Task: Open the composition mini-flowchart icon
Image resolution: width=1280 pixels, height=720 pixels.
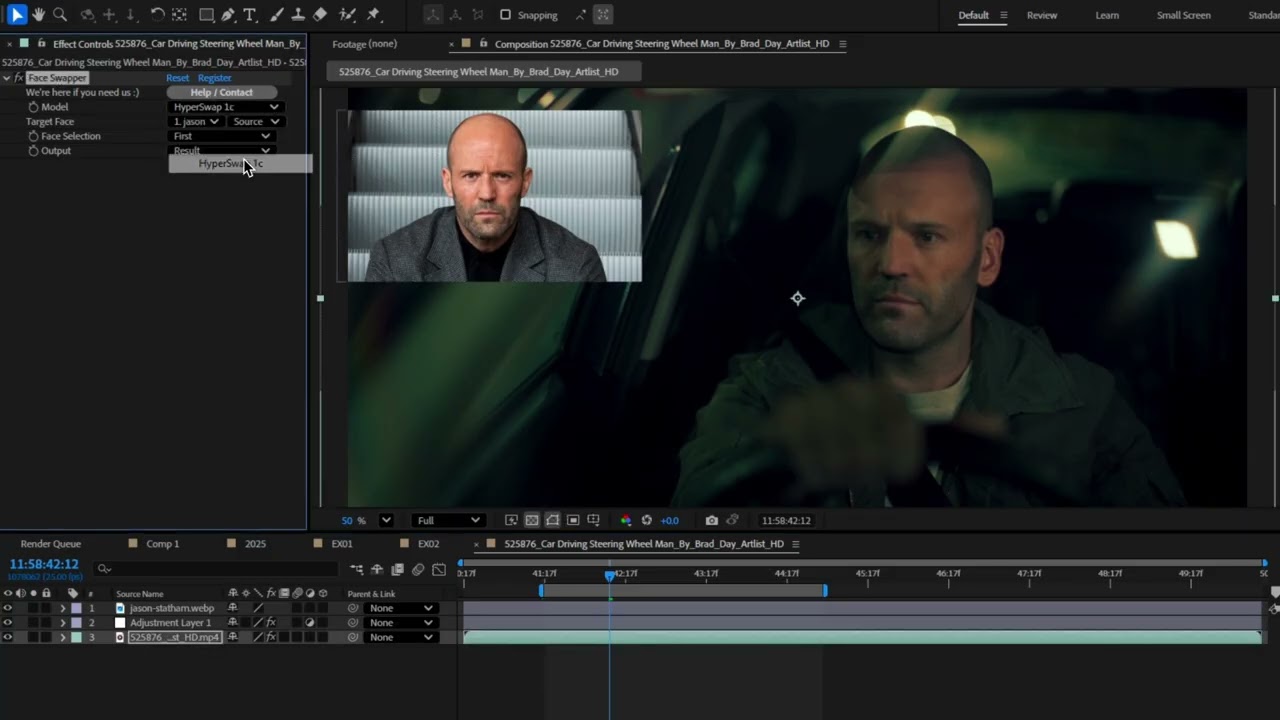Action: click(357, 570)
